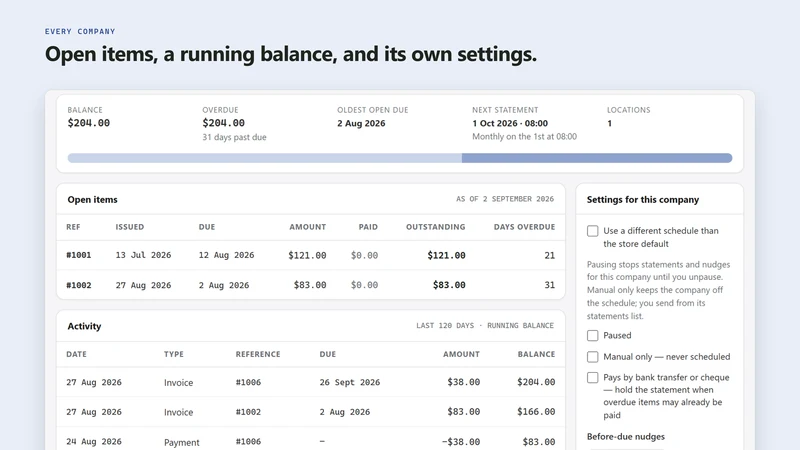This screenshot has width=800, height=450.
Task: Click reference #1002 in Activity table
Action: [248, 412]
